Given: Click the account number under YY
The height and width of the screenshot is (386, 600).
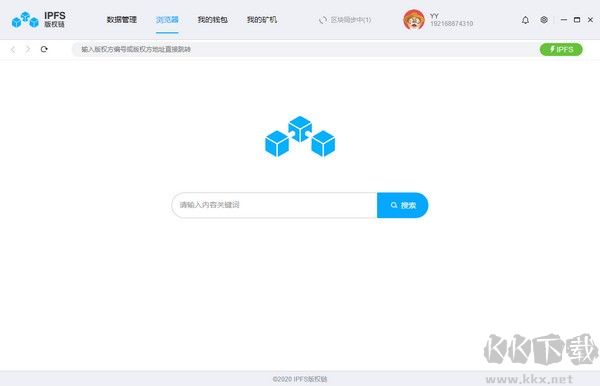Looking at the screenshot, I should pyautogui.click(x=452, y=24).
